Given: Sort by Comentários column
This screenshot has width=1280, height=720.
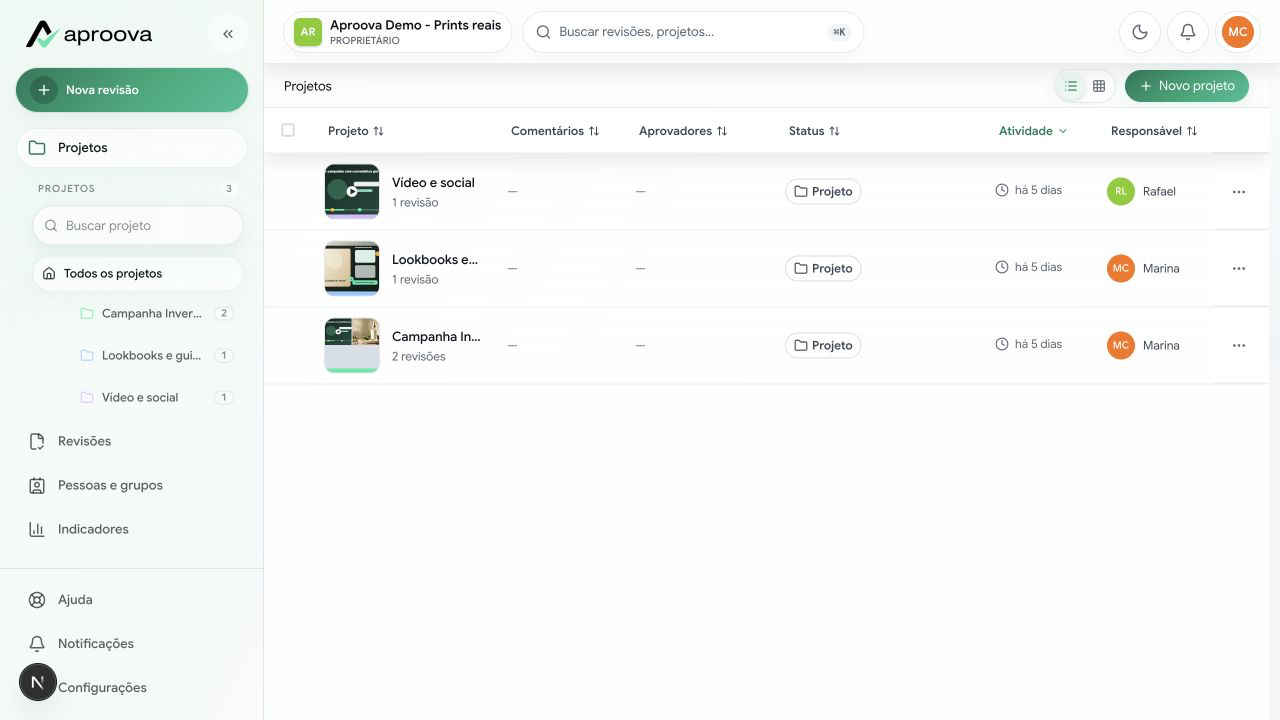Looking at the screenshot, I should (555, 131).
